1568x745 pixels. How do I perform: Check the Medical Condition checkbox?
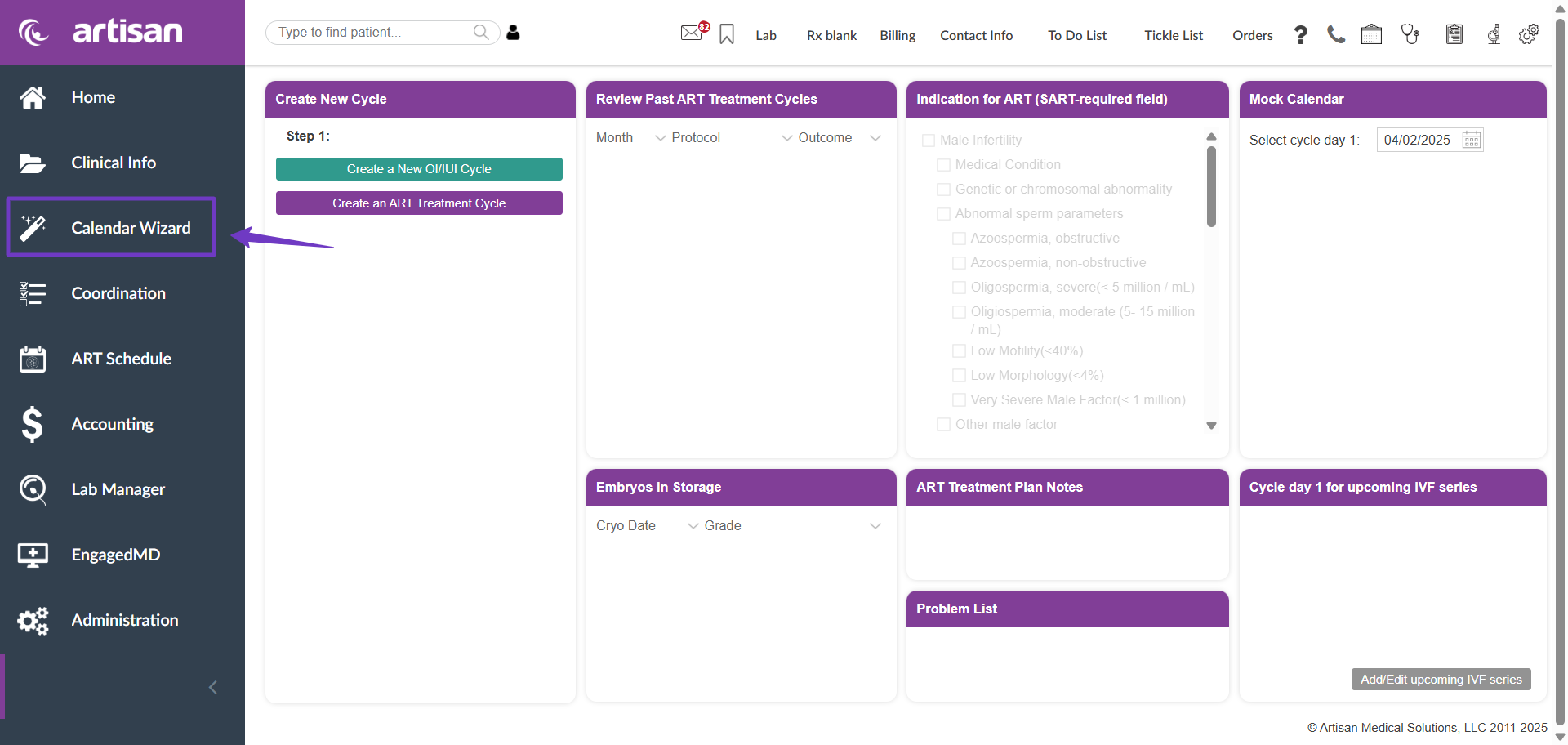943,165
